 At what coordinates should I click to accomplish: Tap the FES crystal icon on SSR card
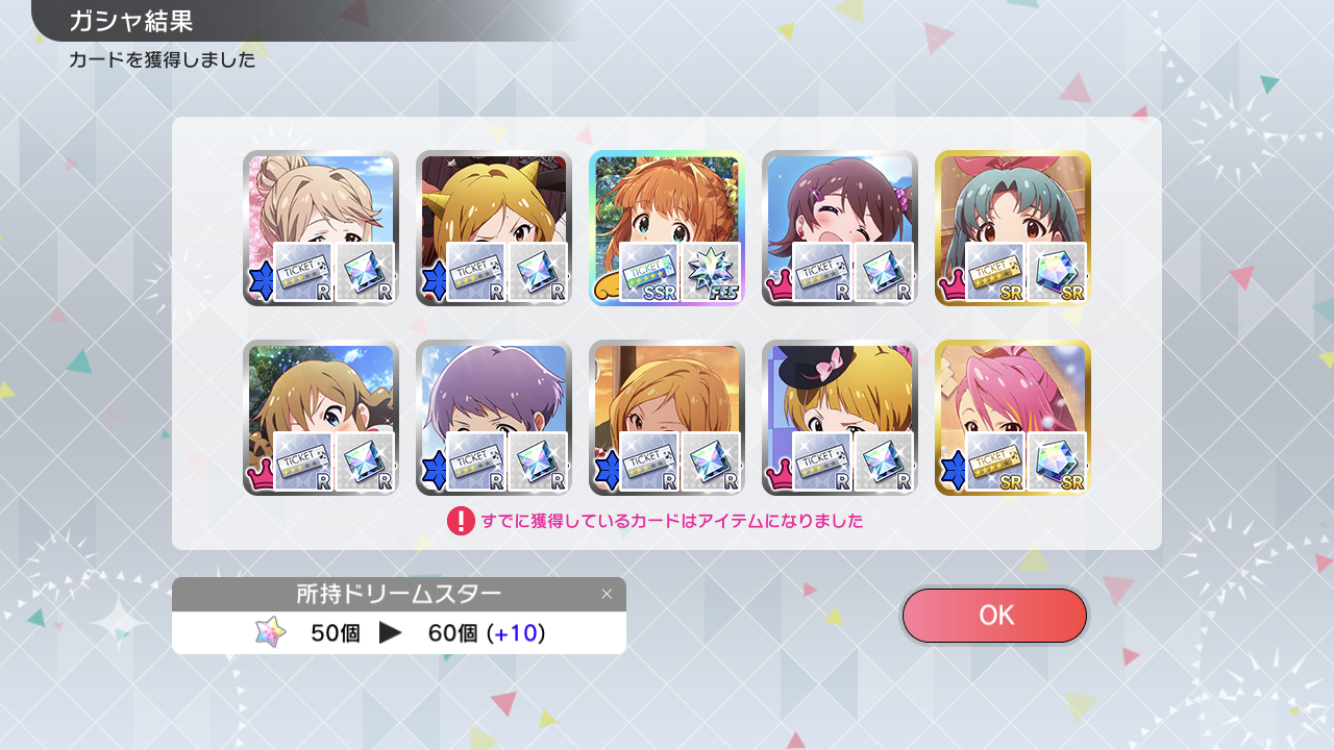pos(711,272)
